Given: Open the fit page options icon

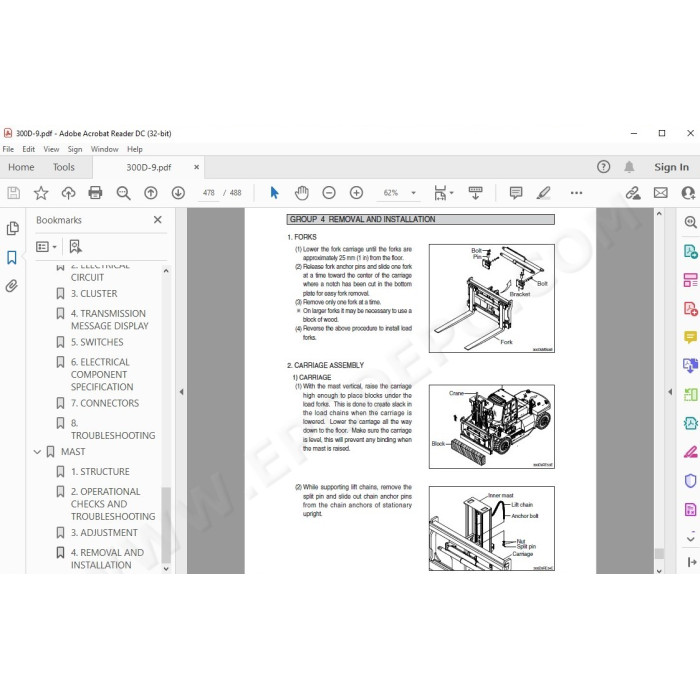Looking at the screenshot, I should point(443,193).
